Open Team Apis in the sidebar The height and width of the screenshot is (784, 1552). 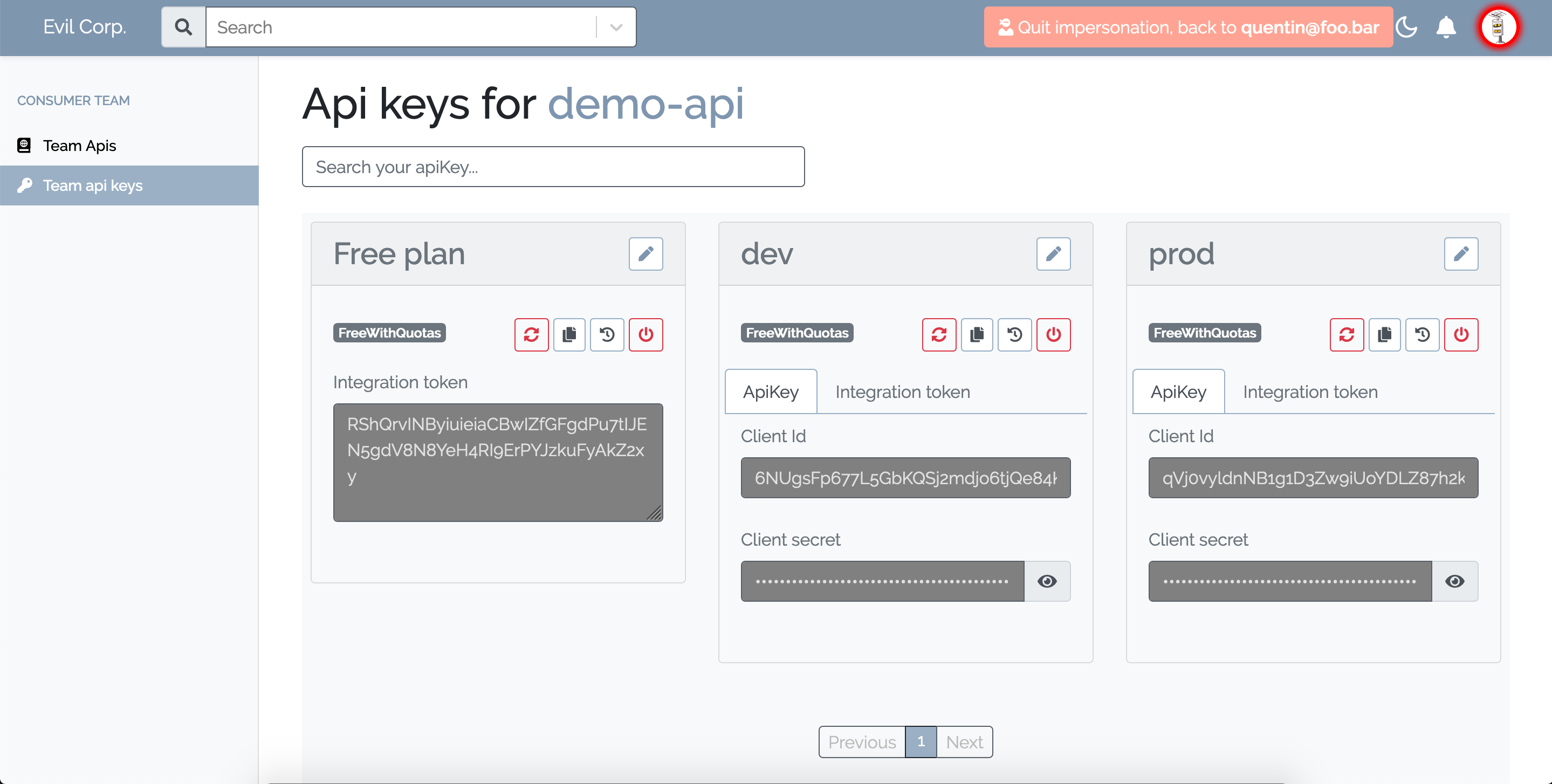[x=79, y=146]
